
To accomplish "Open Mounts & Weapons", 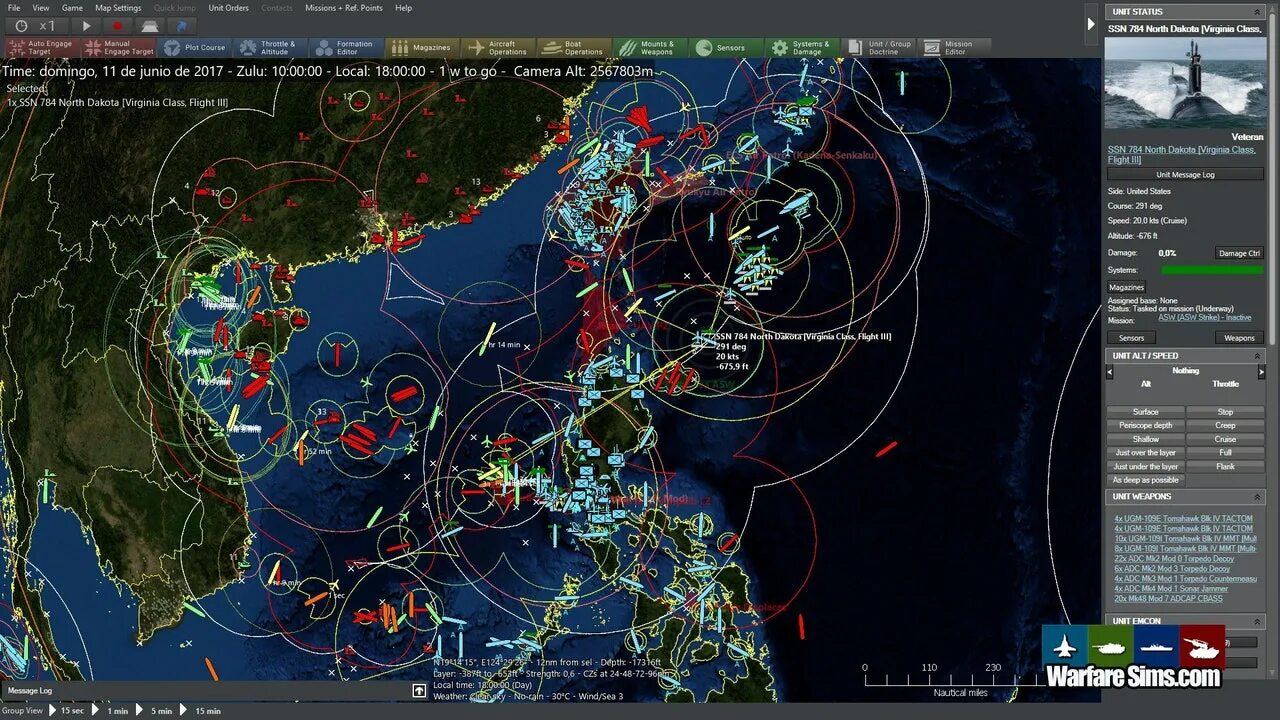I will 650,47.
